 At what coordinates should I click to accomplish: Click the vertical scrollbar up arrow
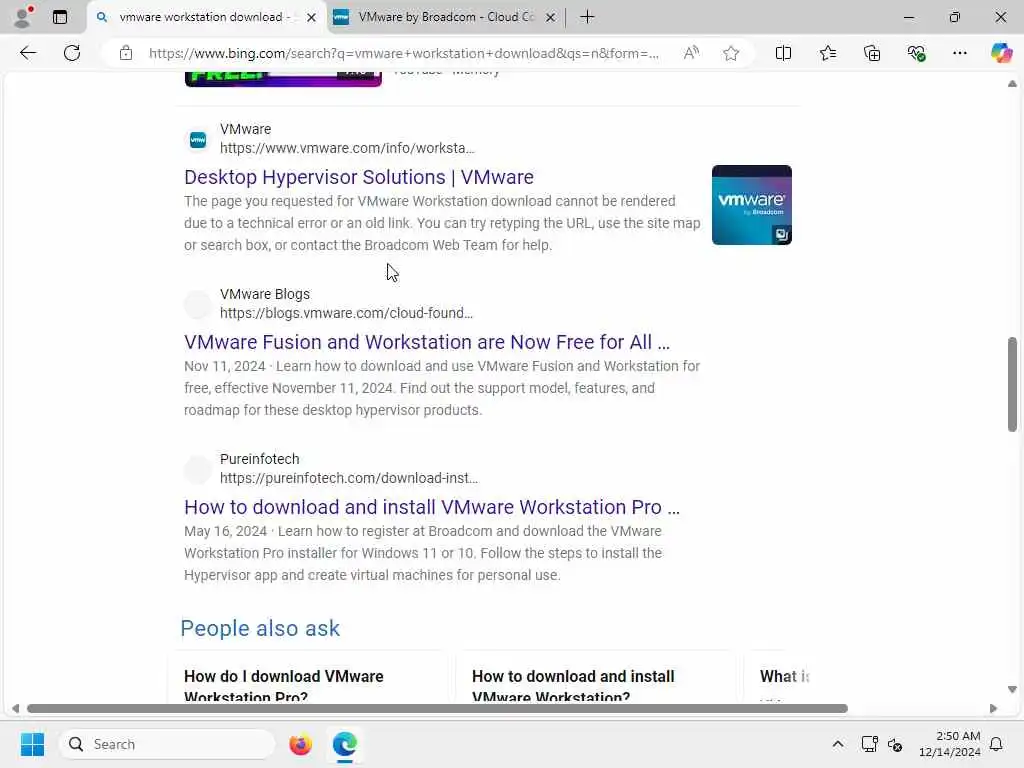pyautogui.click(x=1012, y=84)
